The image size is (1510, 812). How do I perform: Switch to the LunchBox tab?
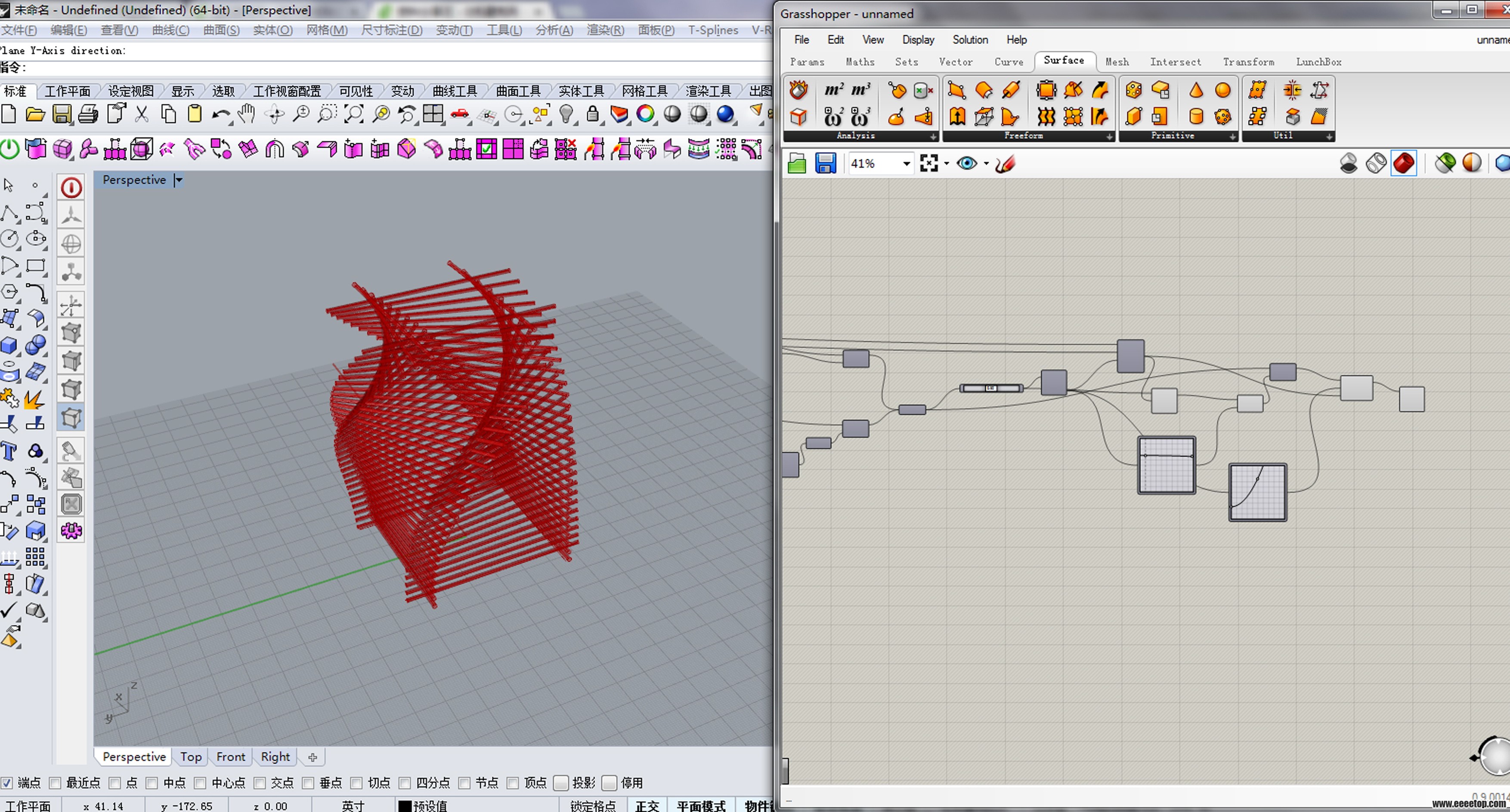click(1318, 62)
